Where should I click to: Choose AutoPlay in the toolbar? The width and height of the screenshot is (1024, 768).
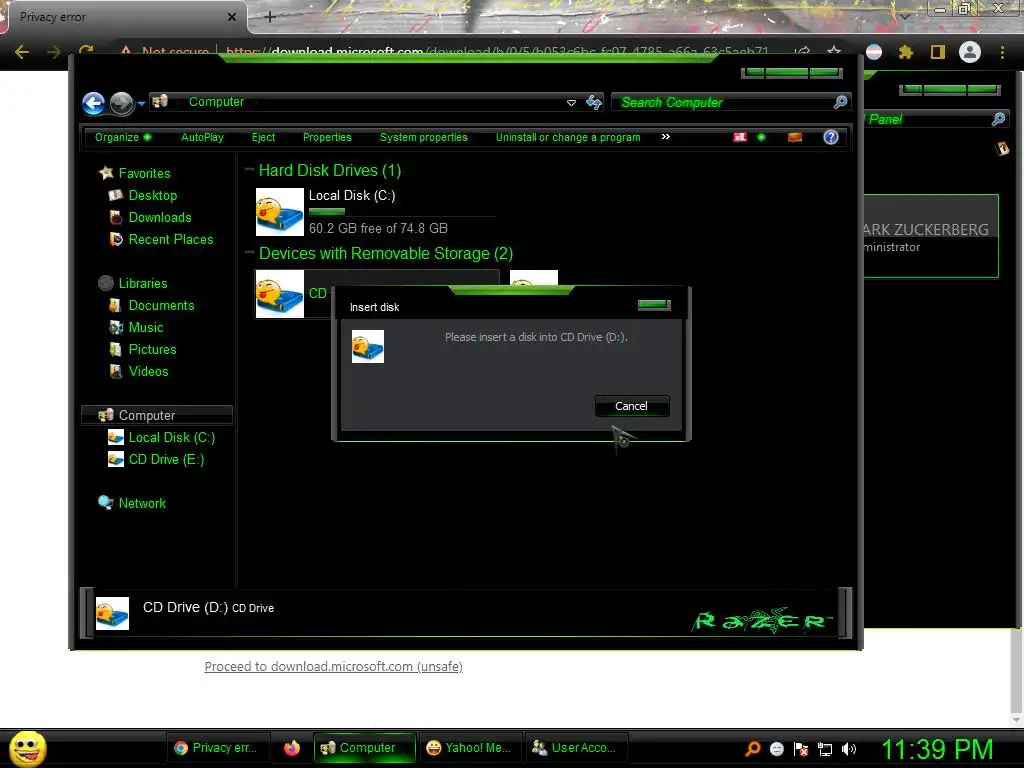coord(202,137)
